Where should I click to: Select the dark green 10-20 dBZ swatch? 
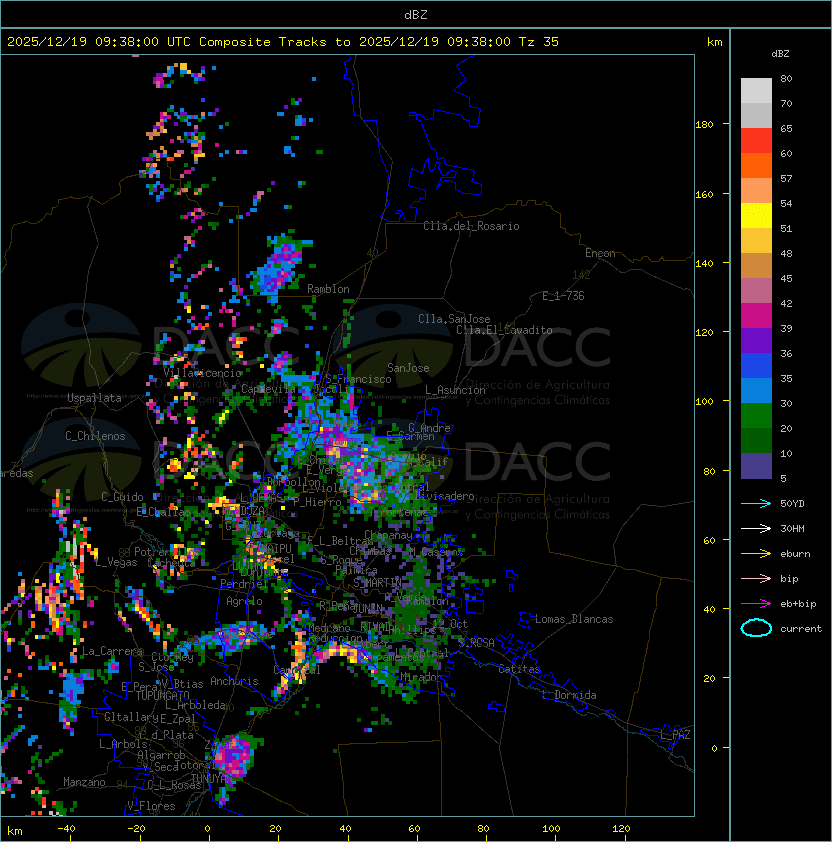[x=756, y=440]
